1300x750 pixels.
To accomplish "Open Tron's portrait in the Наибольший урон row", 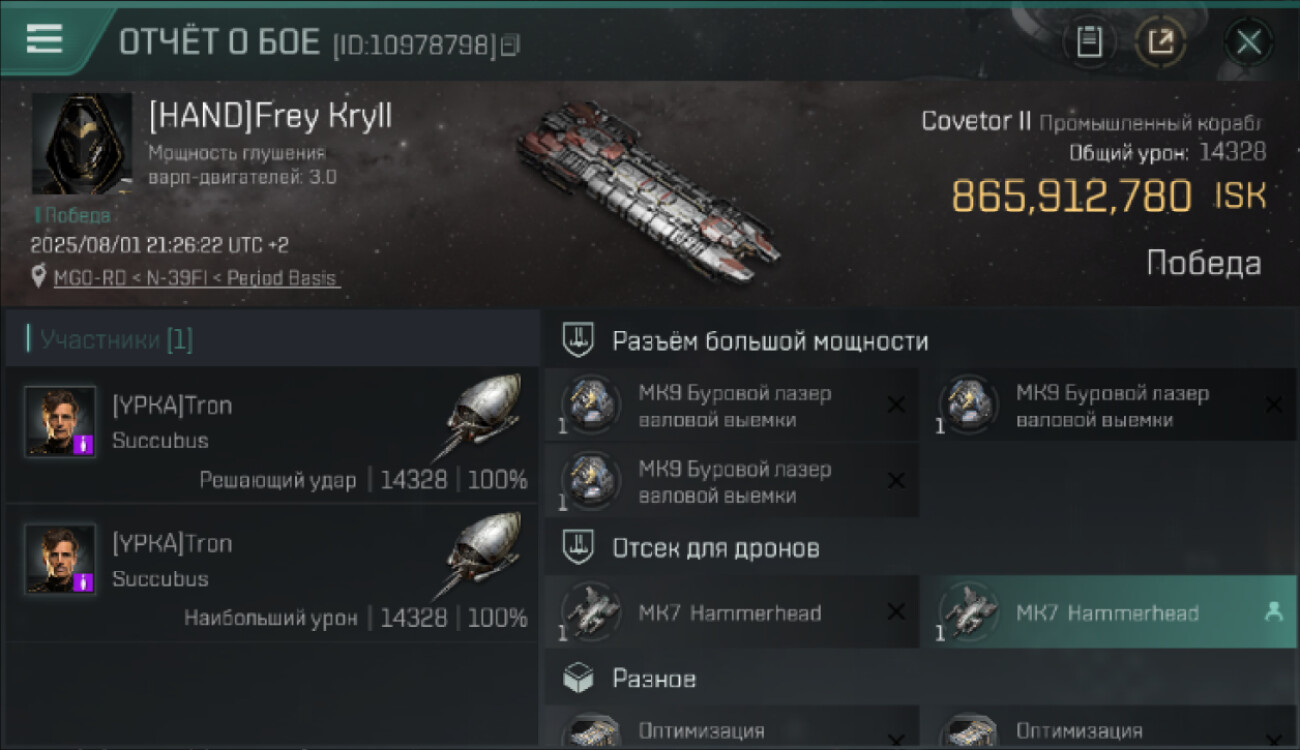I will 61,560.
